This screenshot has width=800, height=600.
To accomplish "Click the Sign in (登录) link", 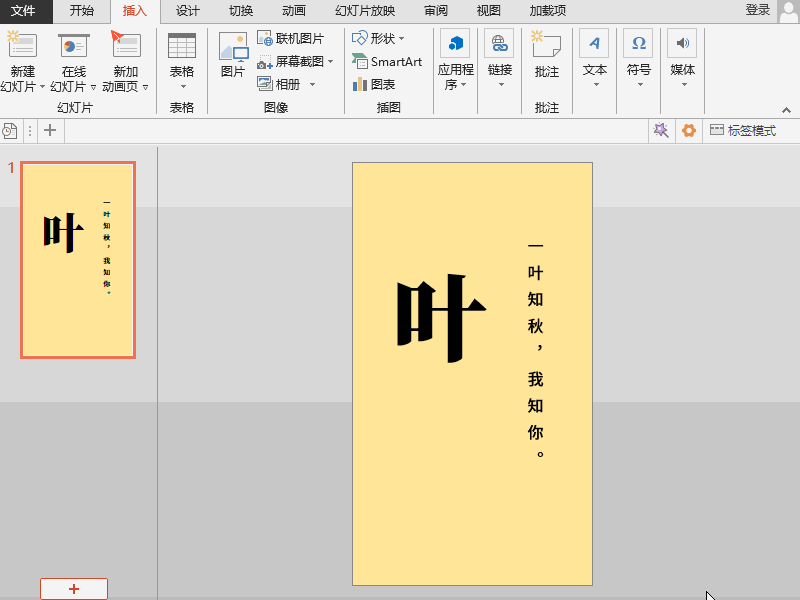I will click(757, 10).
